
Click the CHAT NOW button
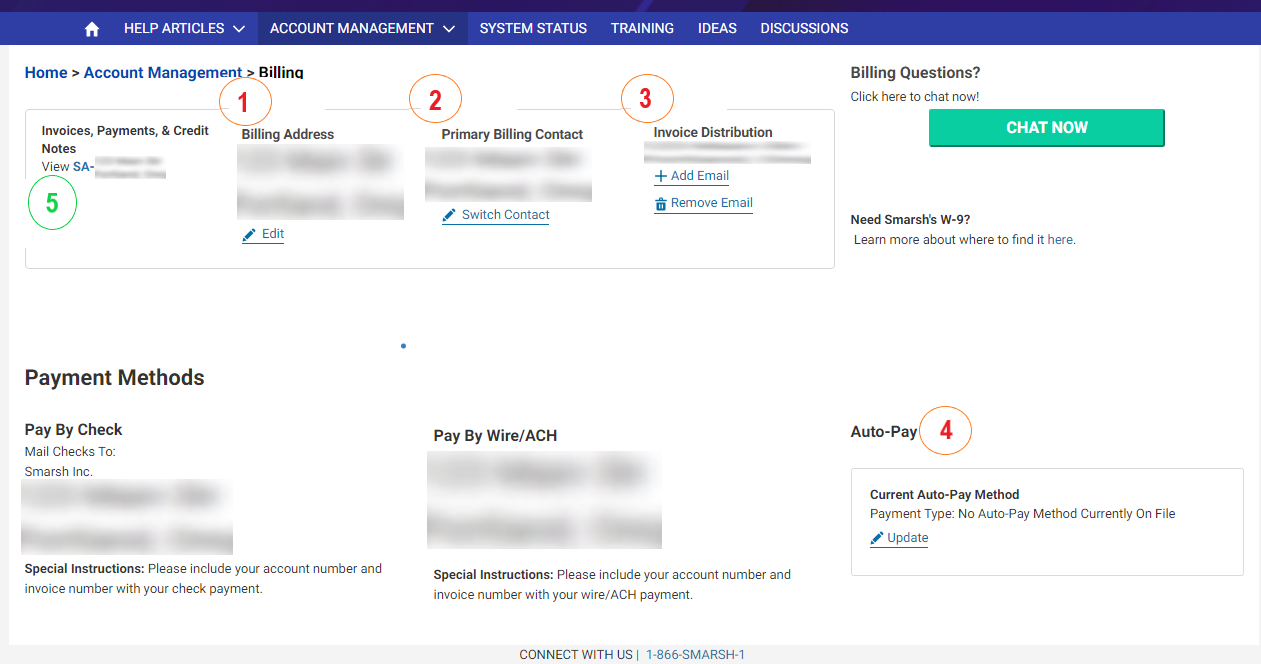coord(1046,127)
